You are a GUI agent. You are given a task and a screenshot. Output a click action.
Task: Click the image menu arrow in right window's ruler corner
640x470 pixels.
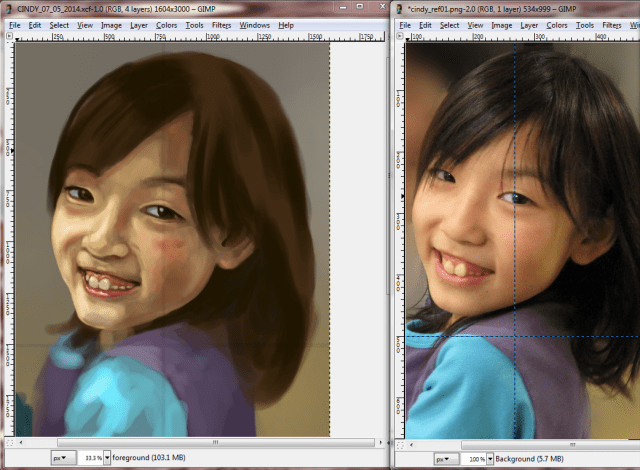coord(400,34)
